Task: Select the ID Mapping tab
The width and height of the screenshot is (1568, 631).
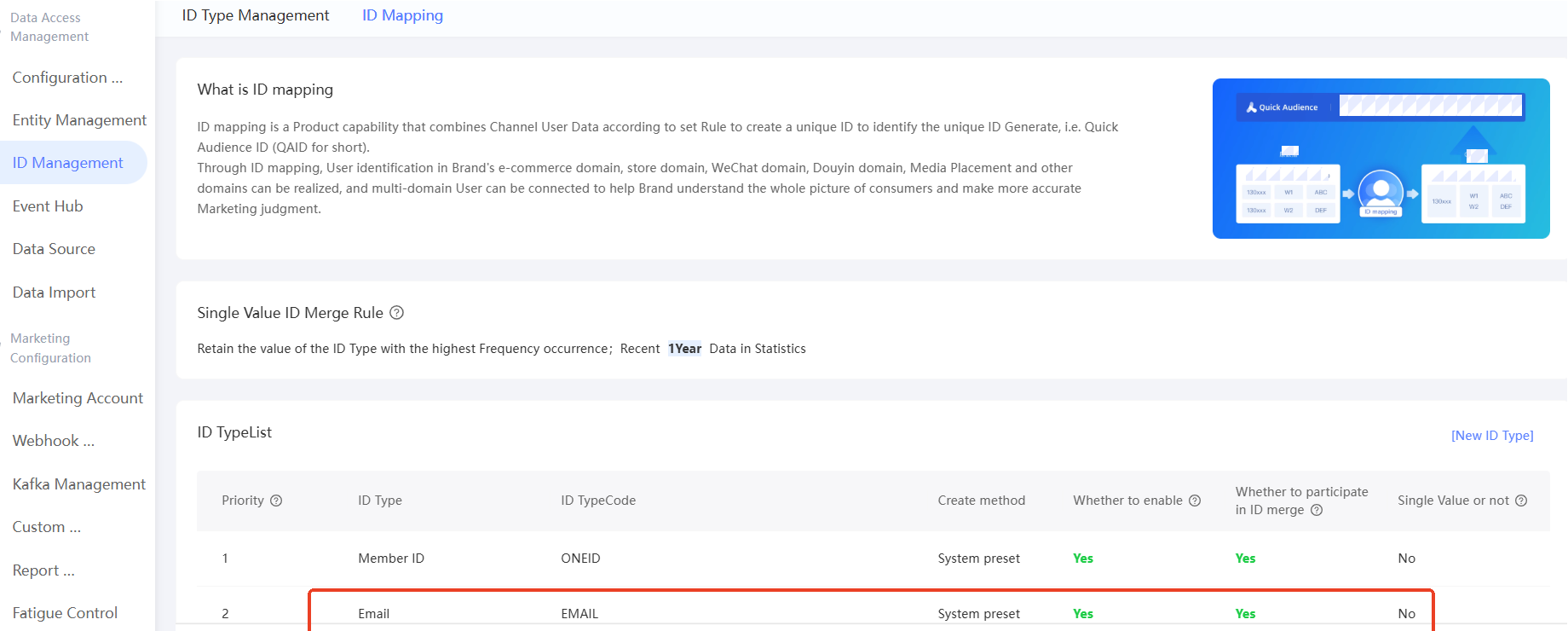Action: [402, 15]
